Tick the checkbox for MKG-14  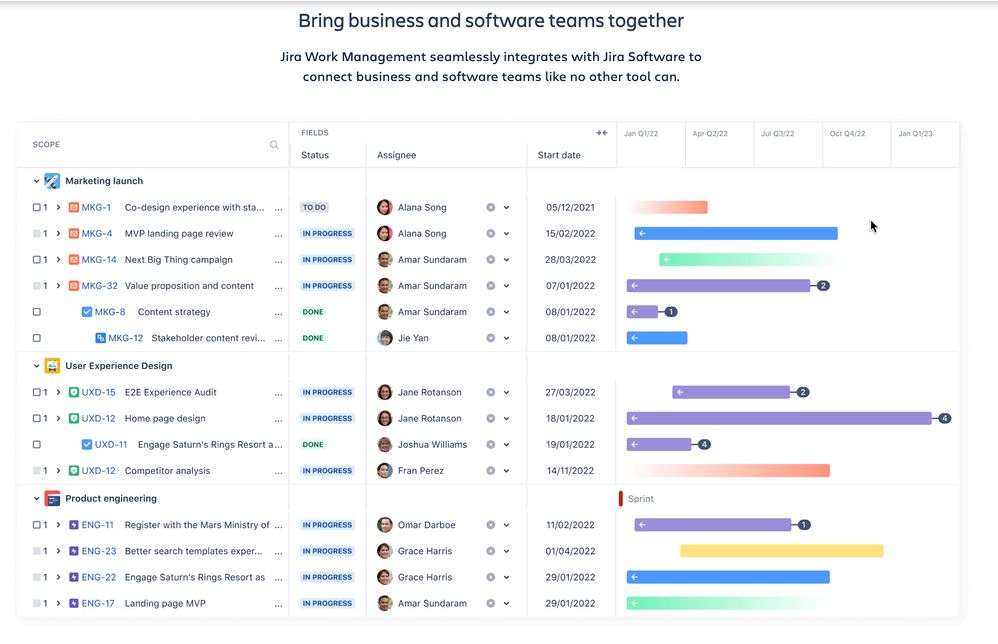tap(36, 260)
